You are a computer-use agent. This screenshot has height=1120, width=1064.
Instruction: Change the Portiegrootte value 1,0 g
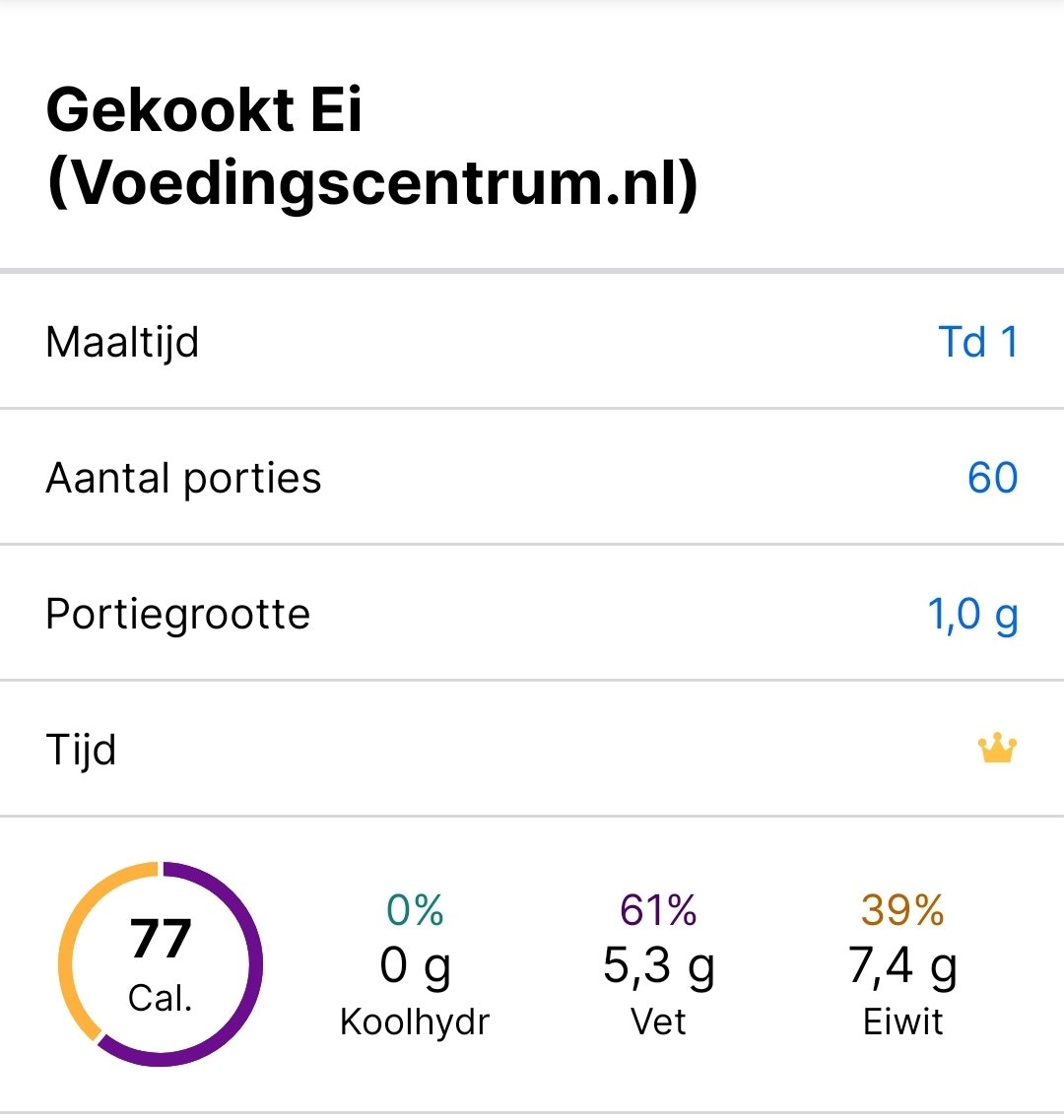coord(972,615)
